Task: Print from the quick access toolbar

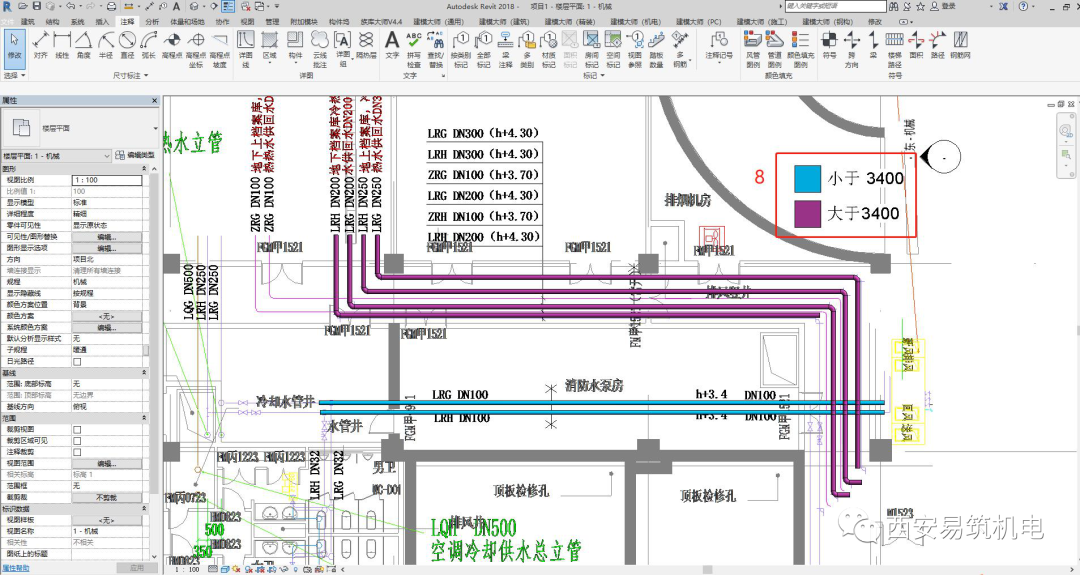Action: pyautogui.click(x=112, y=6)
